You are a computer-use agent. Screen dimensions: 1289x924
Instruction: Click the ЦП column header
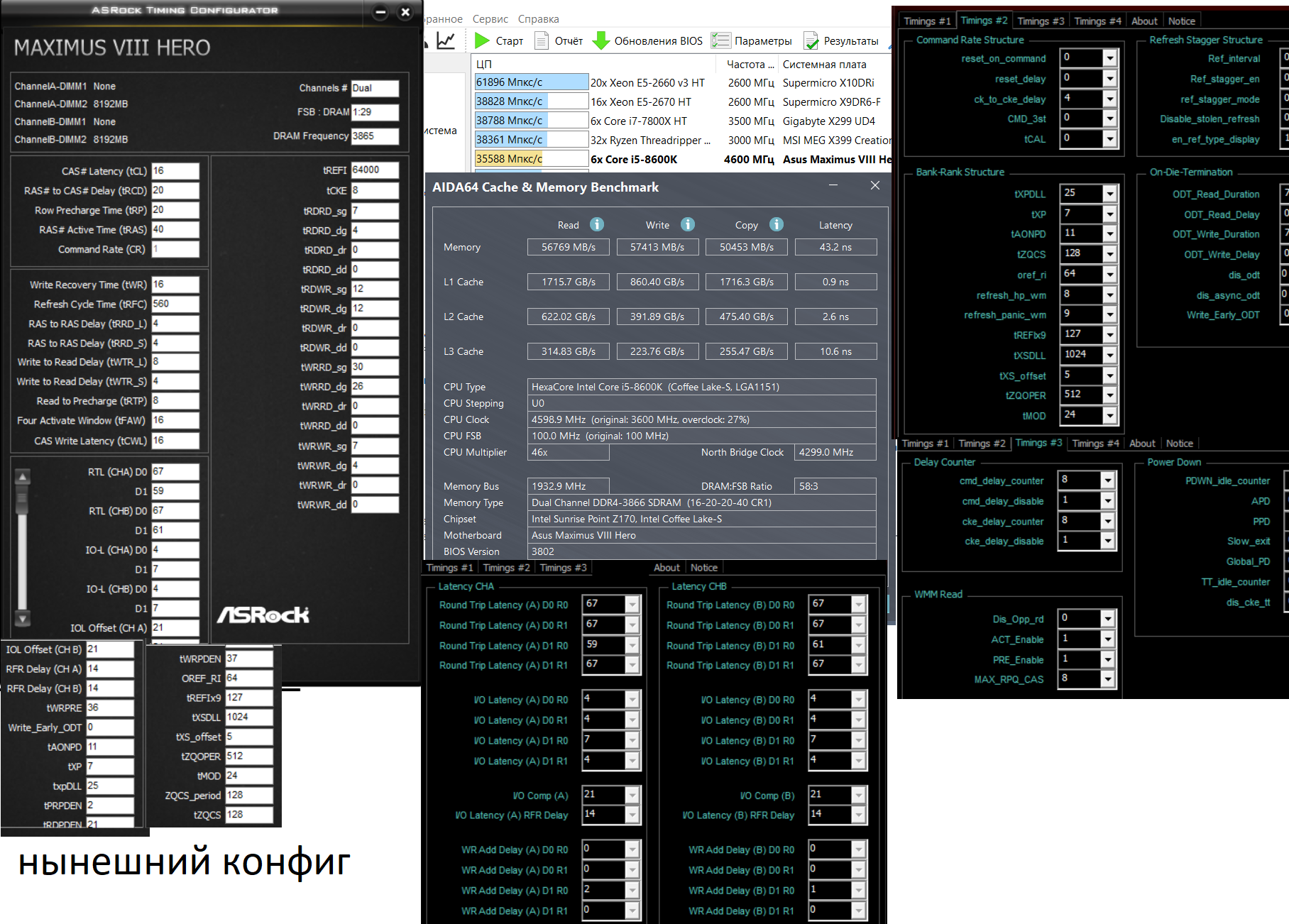pos(595,65)
